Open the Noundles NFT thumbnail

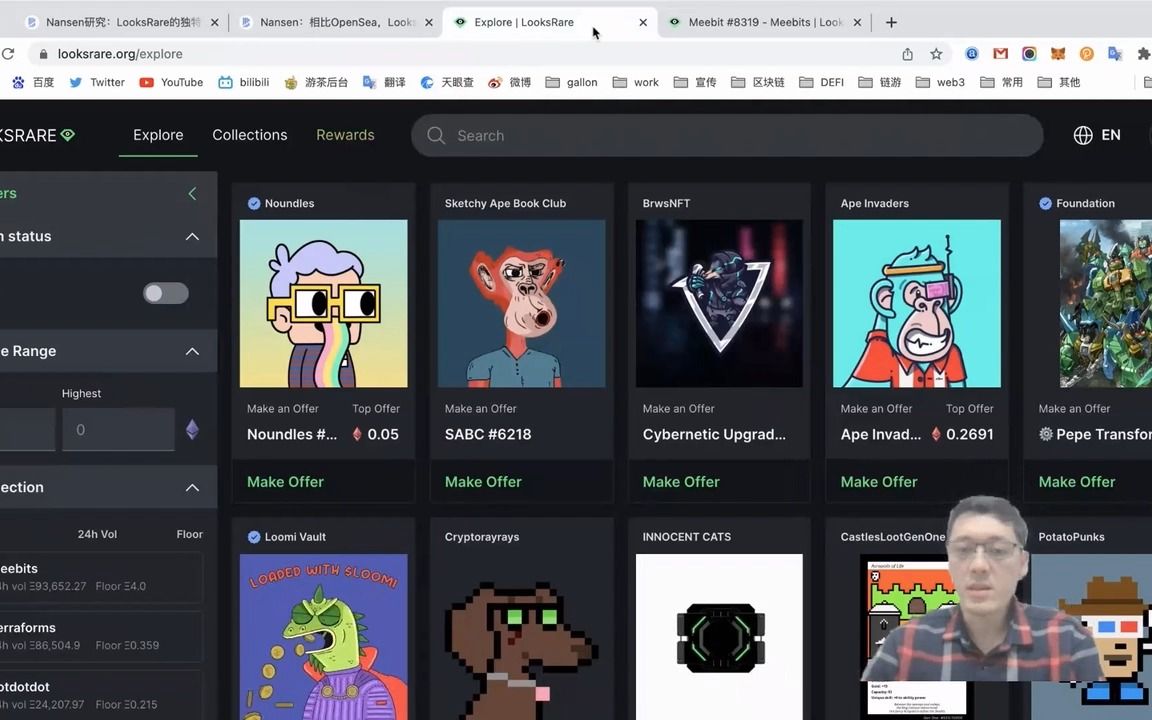pyautogui.click(x=323, y=303)
